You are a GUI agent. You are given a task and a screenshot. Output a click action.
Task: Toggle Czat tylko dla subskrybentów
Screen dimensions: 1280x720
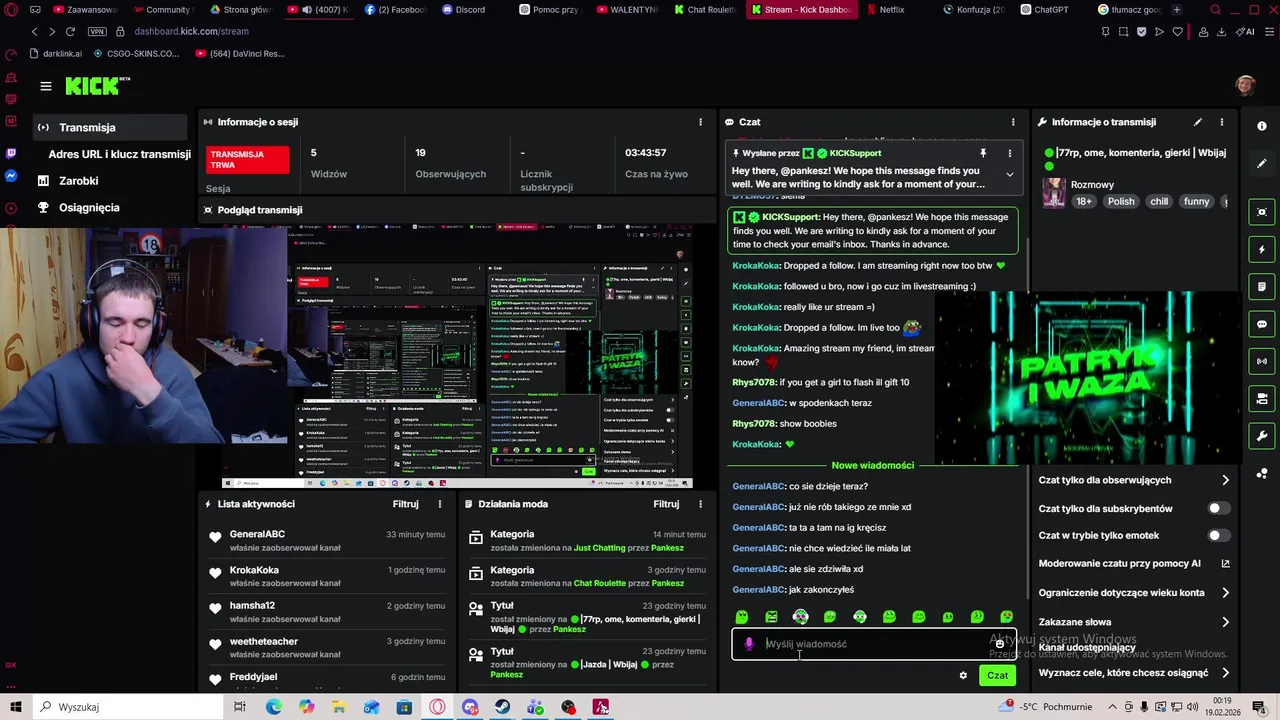1218,508
